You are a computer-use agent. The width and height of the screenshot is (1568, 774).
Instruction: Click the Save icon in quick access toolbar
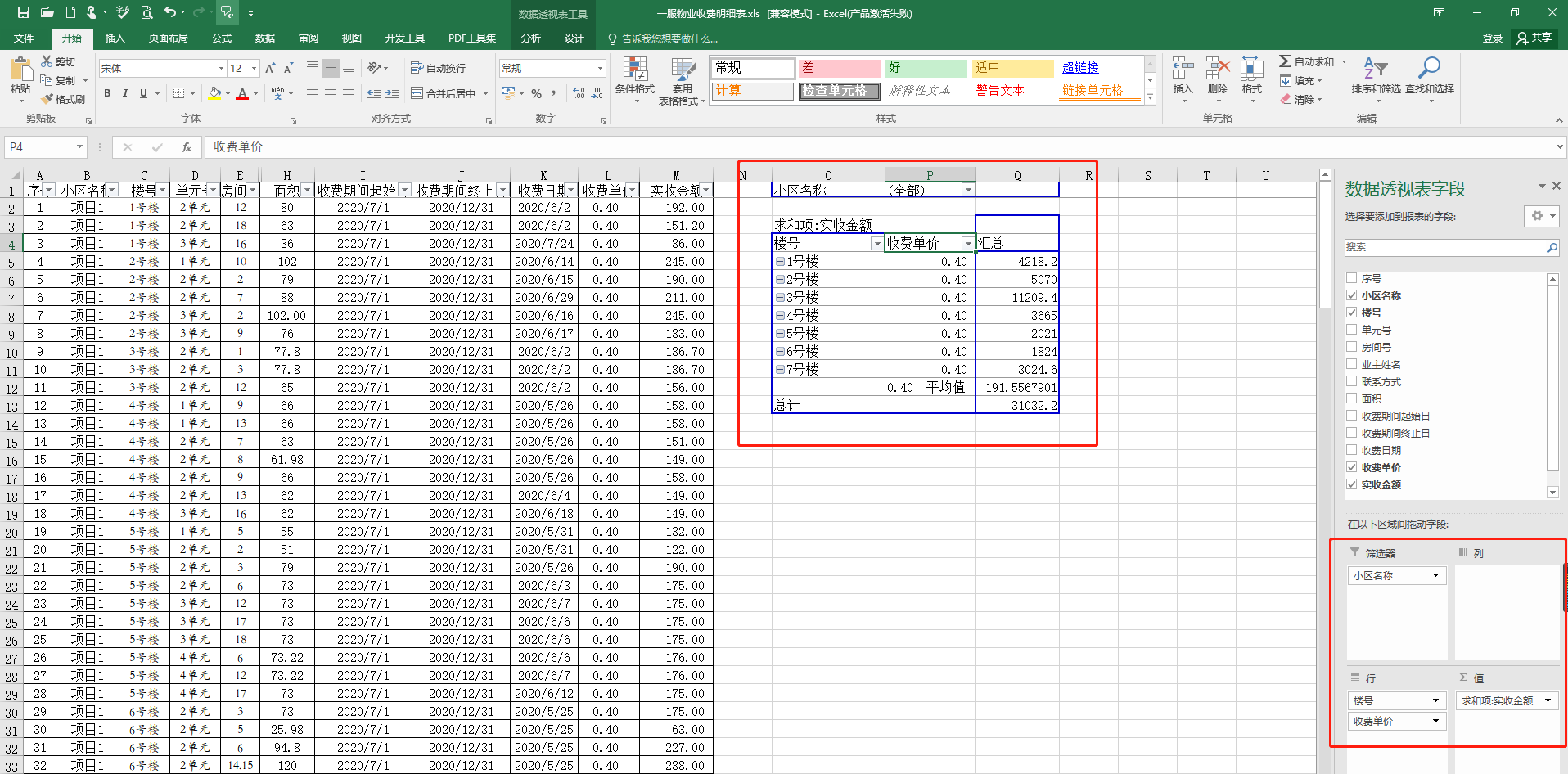24,12
